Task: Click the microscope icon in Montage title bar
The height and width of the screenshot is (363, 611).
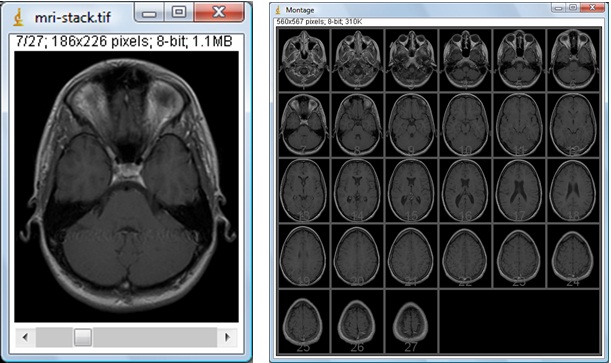Action: coord(278,10)
